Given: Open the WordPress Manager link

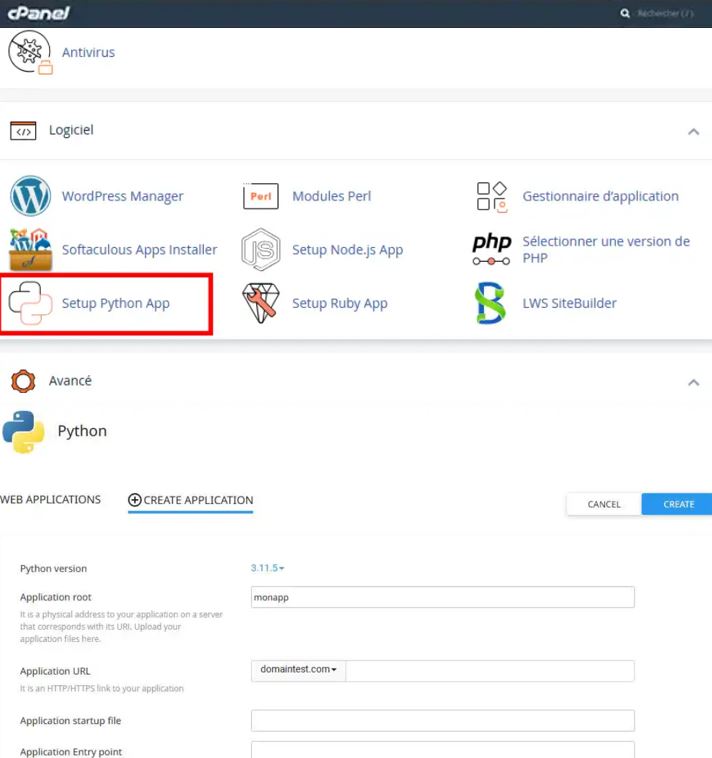Looking at the screenshot, I should (123, 196).
